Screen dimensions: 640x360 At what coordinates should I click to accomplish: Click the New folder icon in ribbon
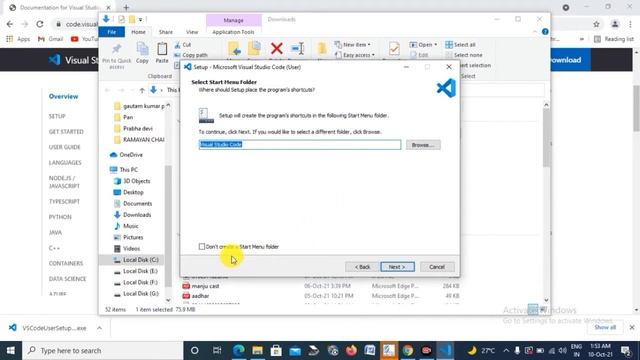tap(322, 49)
